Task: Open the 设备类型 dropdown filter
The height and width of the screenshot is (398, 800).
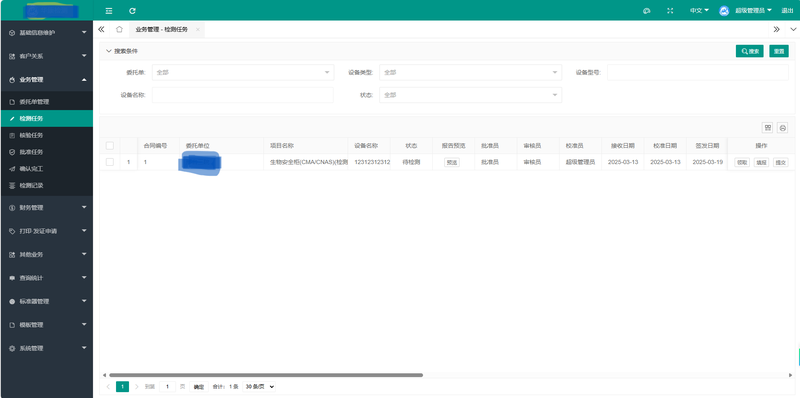Action: pos(470,72)
